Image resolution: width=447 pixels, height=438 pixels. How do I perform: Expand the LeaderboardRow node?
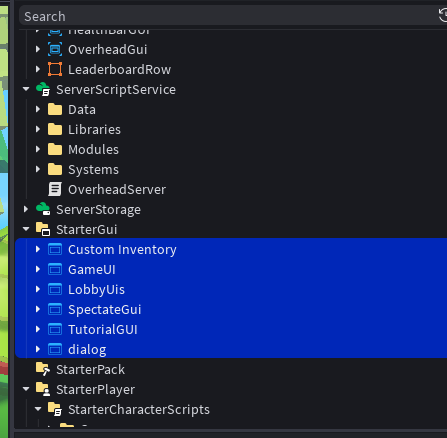[x=38, y=69]
